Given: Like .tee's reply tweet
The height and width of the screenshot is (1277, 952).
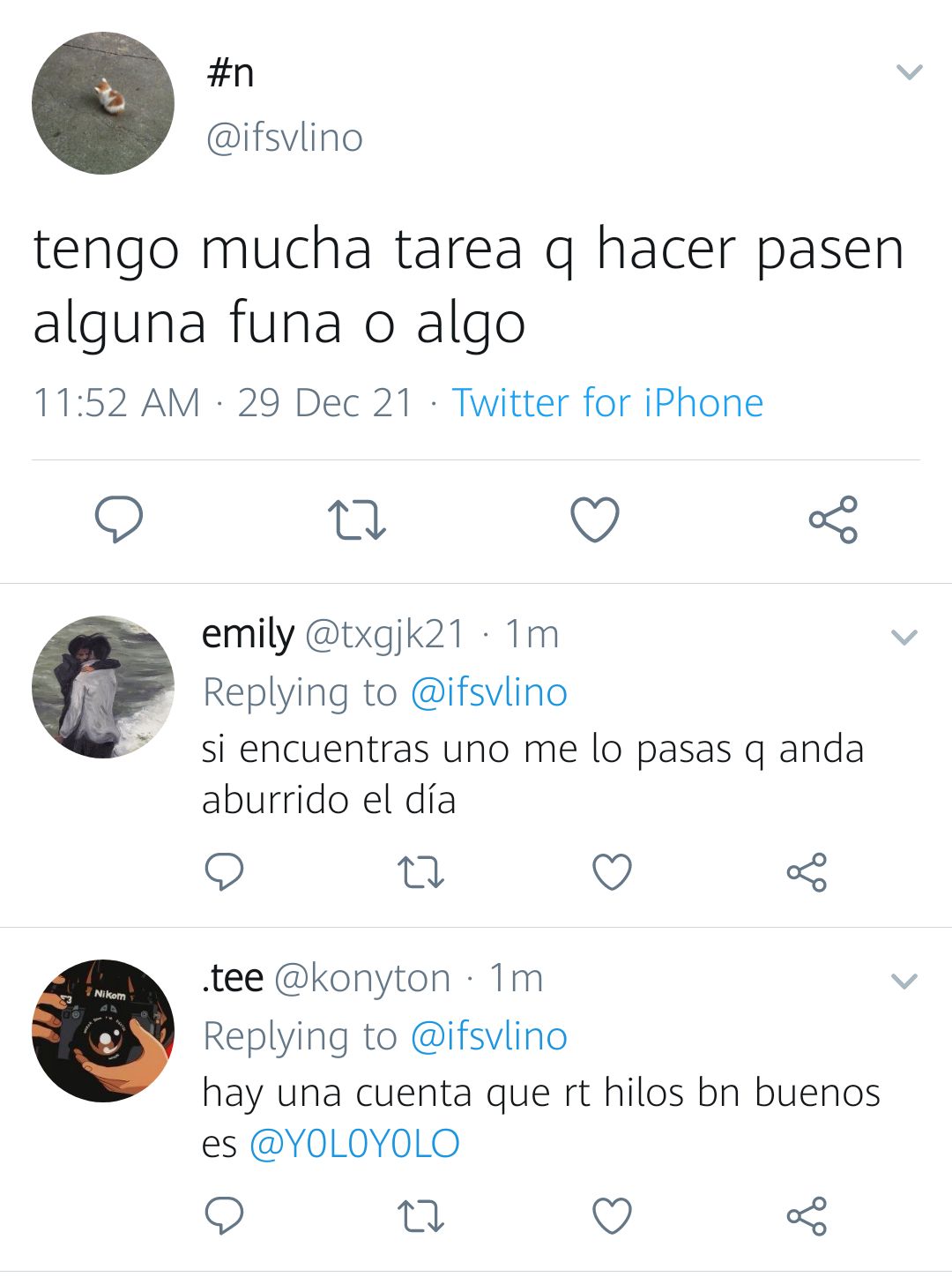Looking at the screenshot, I should (612, 1216).
